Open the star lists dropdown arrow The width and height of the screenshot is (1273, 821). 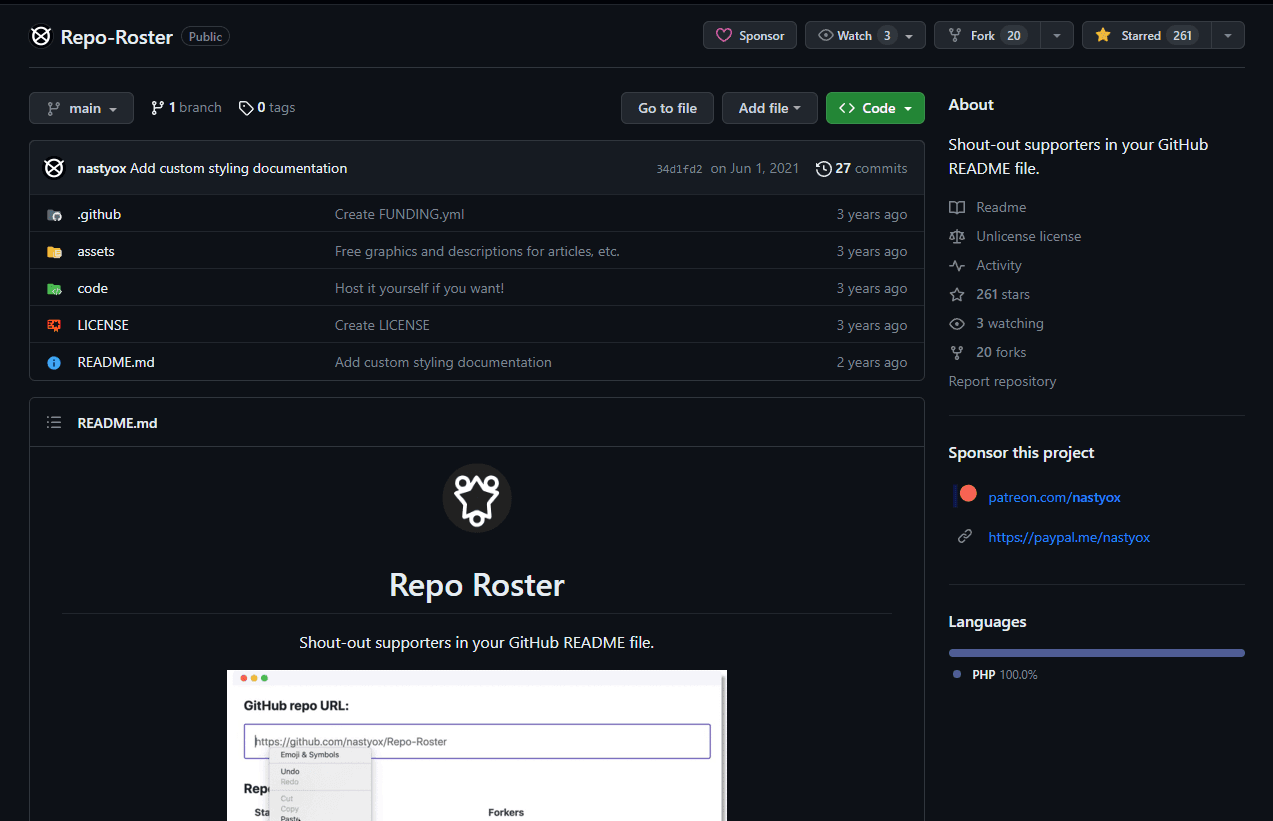(x=1228, y=36)
